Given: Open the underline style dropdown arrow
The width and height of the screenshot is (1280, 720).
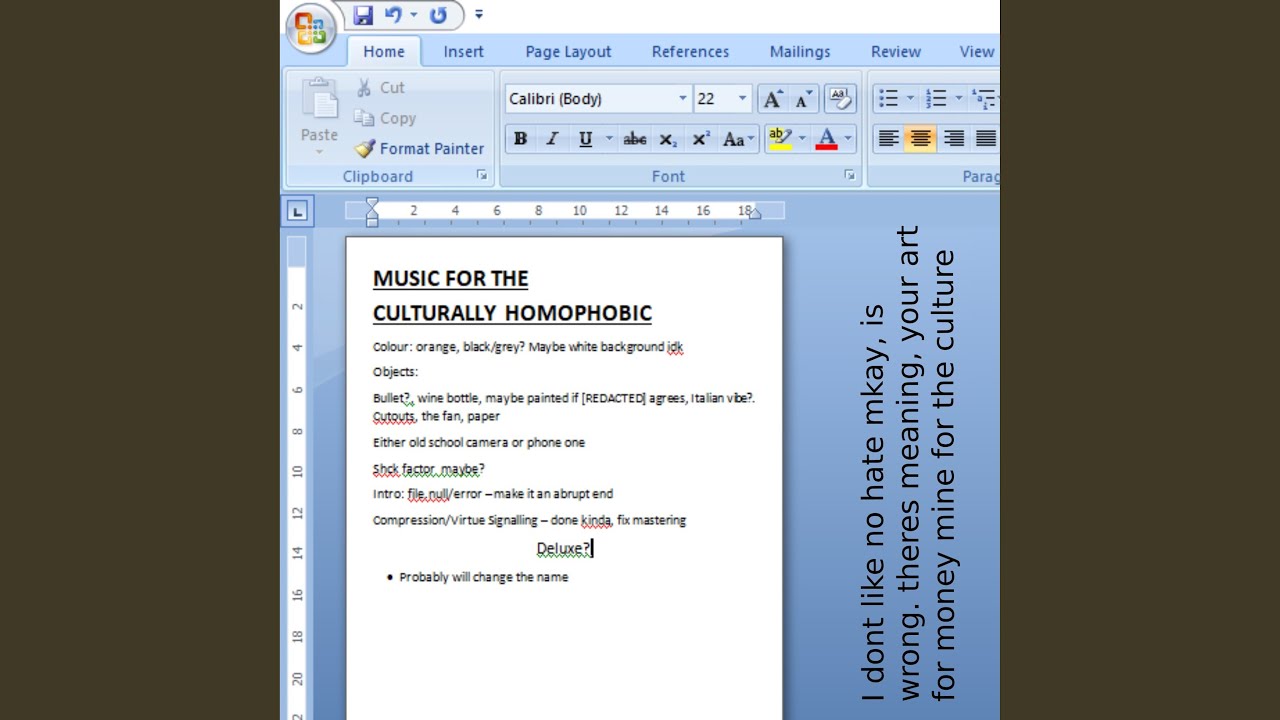Looking at the screenshot, I should point(609,140).
